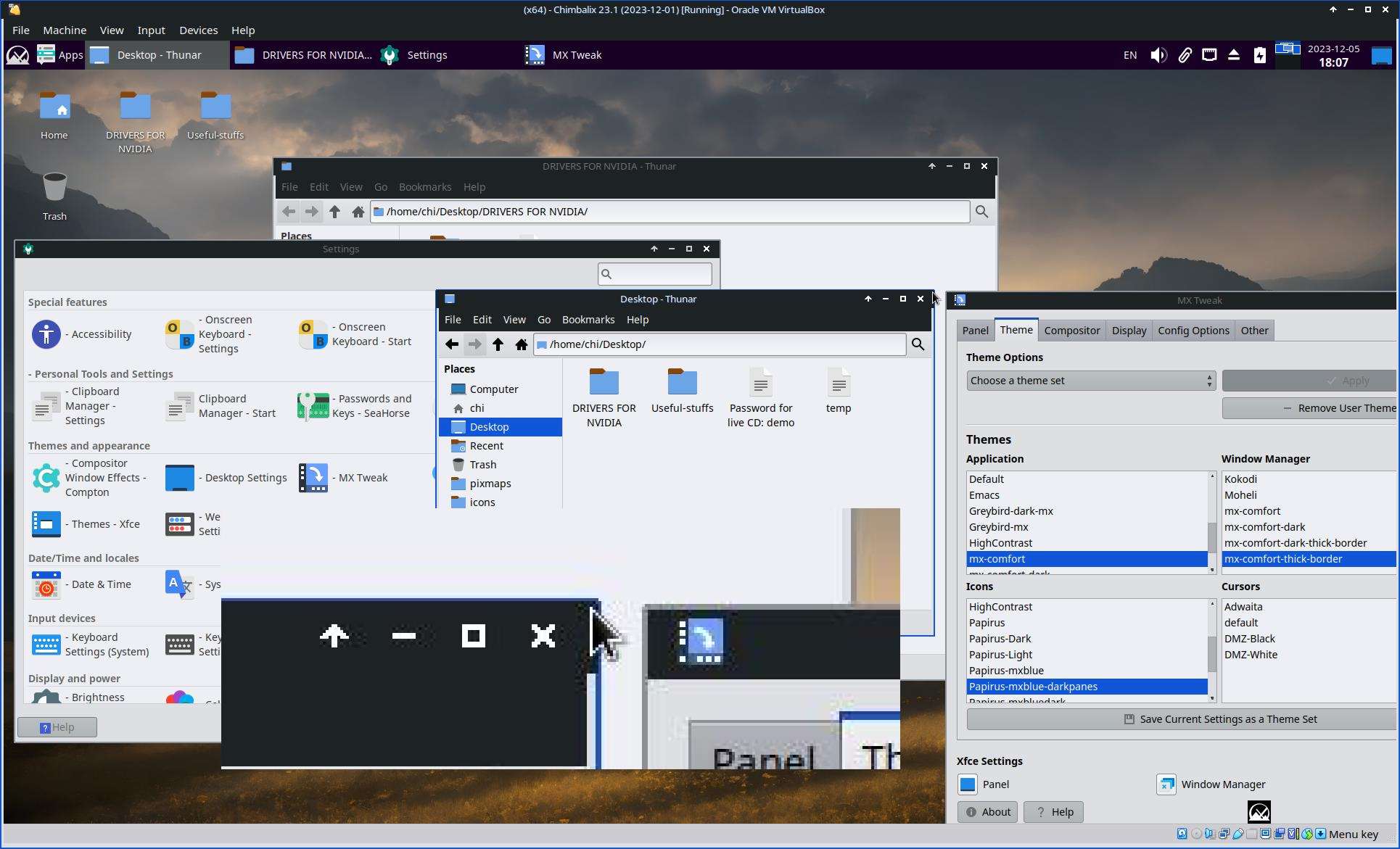Click the volume icon in system tray
The height and width of the screenshot is (849, 1400).
click(x=1158, y=55)
